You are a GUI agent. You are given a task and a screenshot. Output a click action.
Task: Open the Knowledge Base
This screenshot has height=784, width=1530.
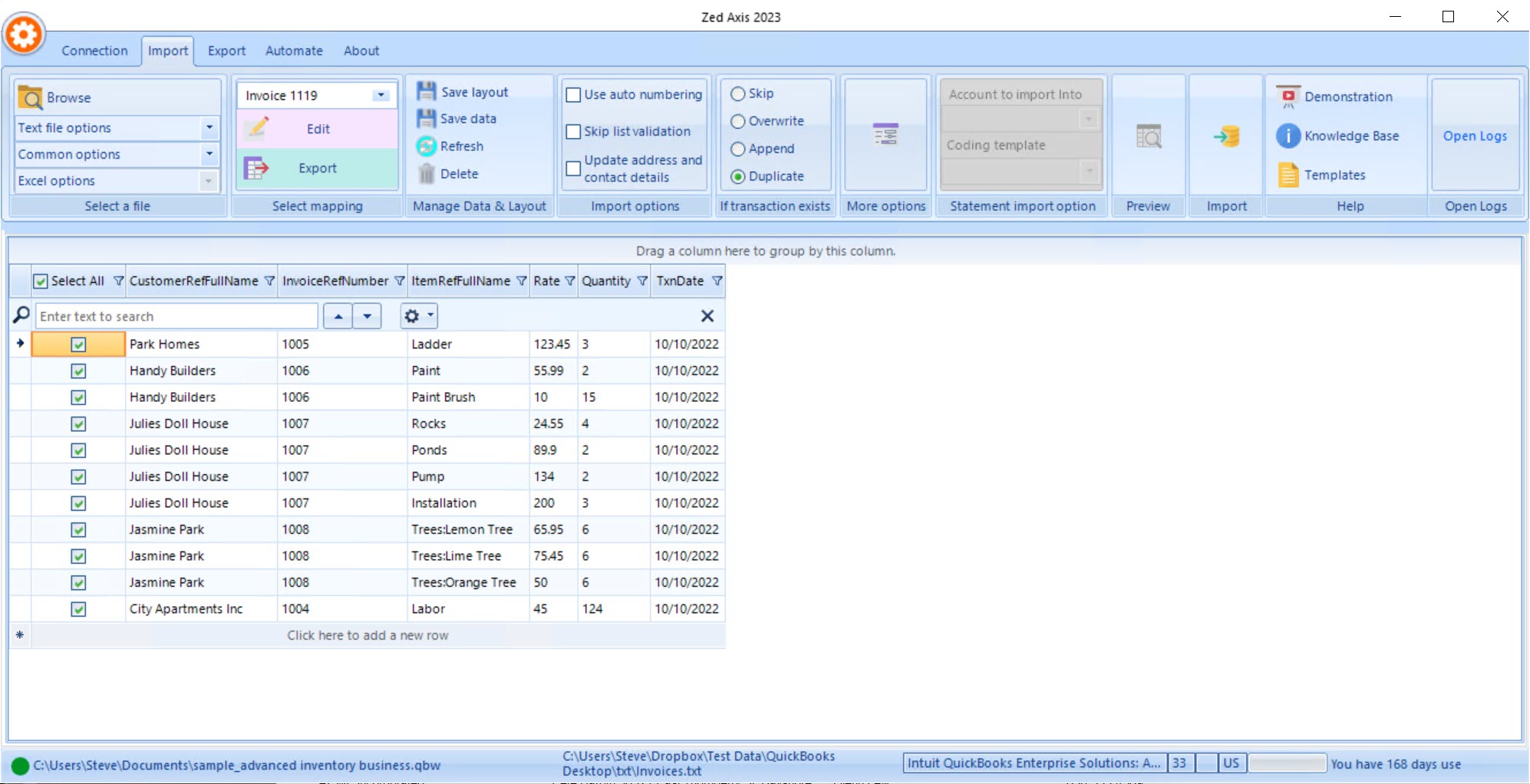pyautogui.click(x=1288, y=136)
